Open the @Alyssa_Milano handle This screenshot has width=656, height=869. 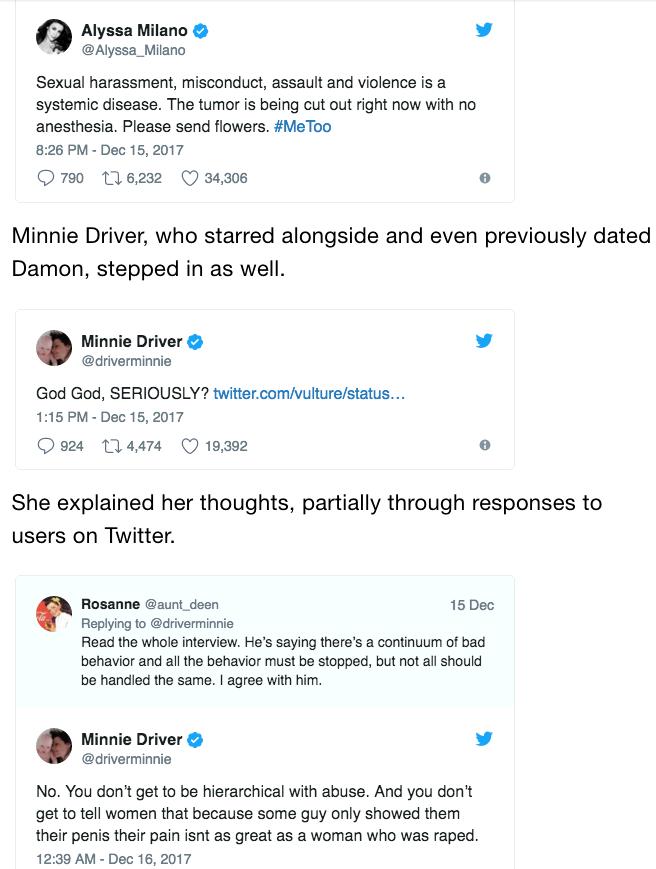[x=134, y=50]
